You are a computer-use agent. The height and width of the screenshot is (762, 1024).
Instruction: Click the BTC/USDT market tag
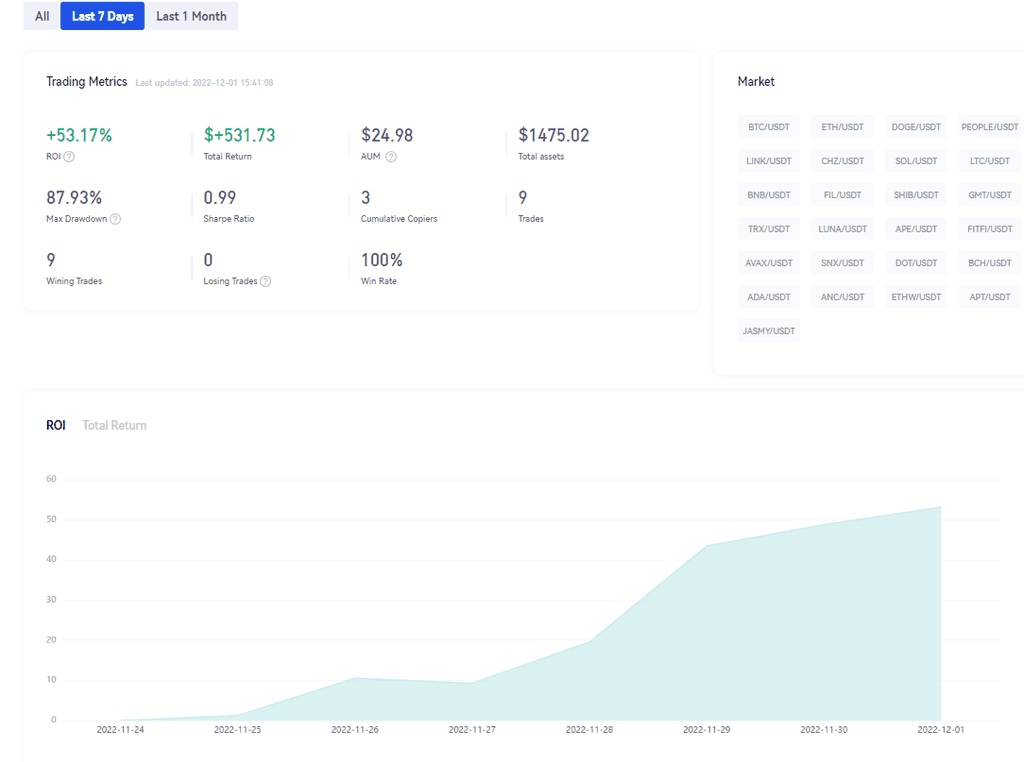coord(769,127)
